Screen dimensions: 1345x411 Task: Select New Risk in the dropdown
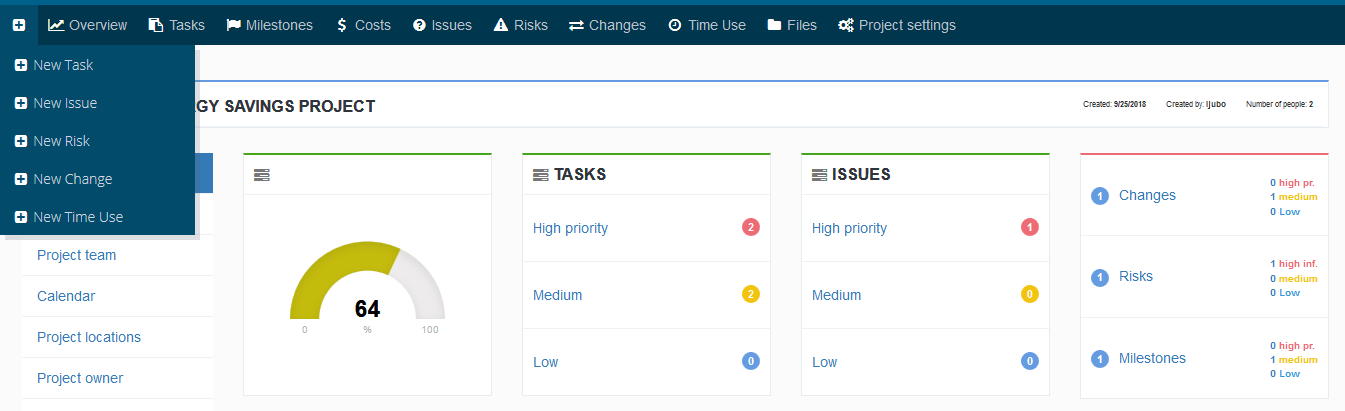61,141
